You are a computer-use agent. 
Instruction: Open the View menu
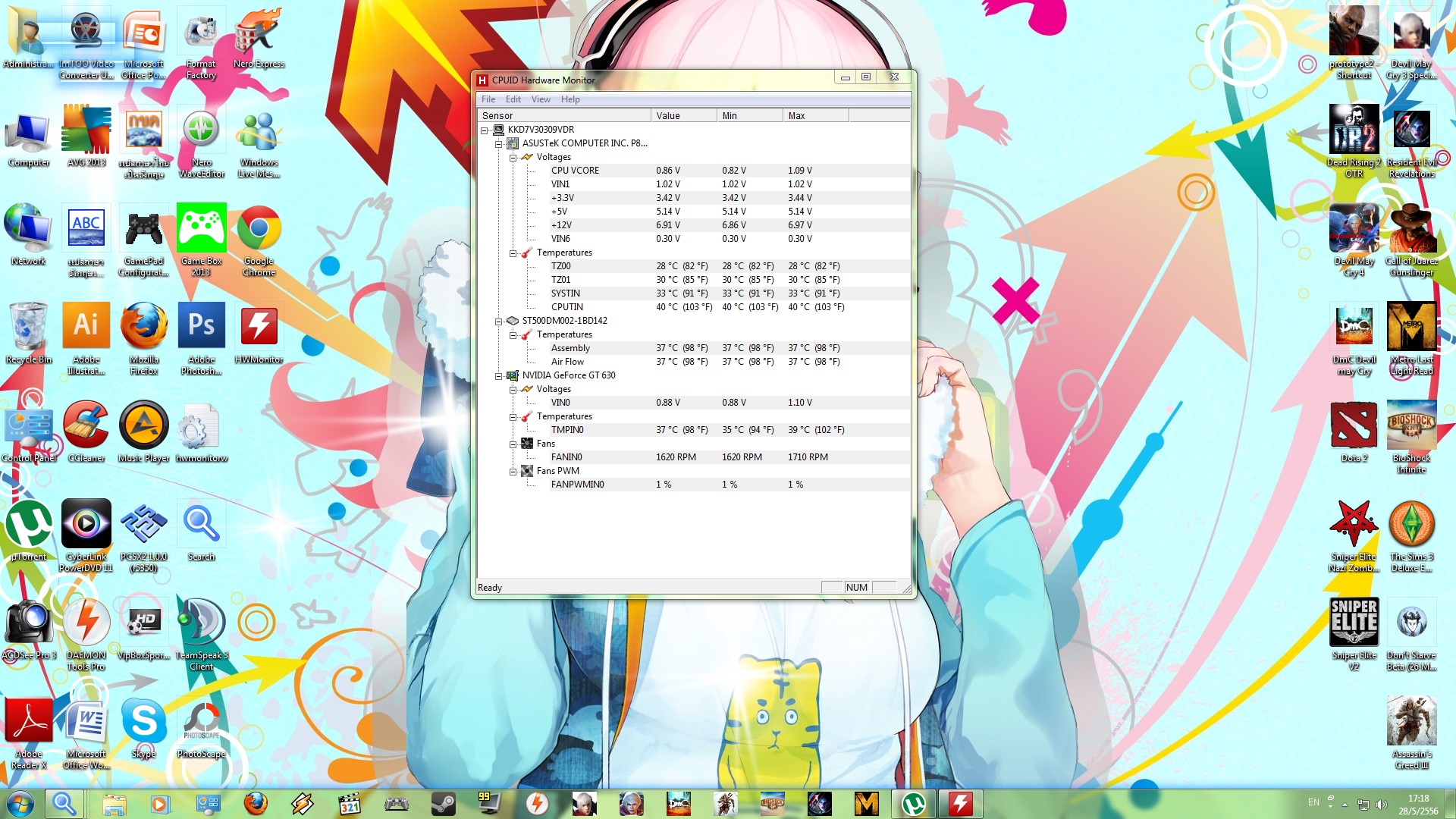[x=541, y=99]
